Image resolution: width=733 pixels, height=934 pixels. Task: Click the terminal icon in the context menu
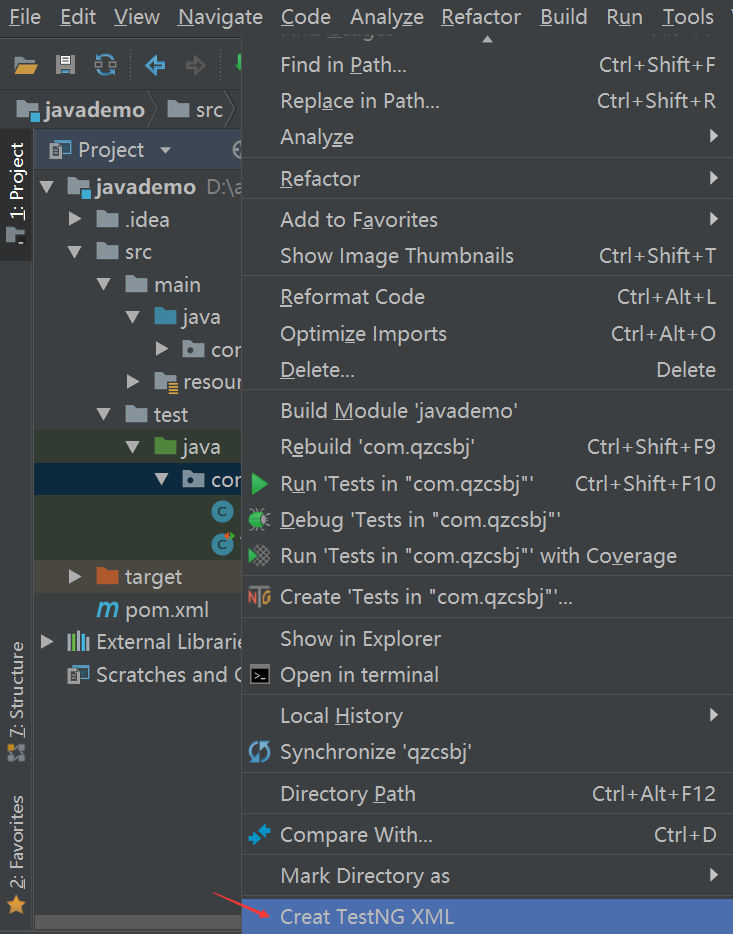[x=260, y=675]
